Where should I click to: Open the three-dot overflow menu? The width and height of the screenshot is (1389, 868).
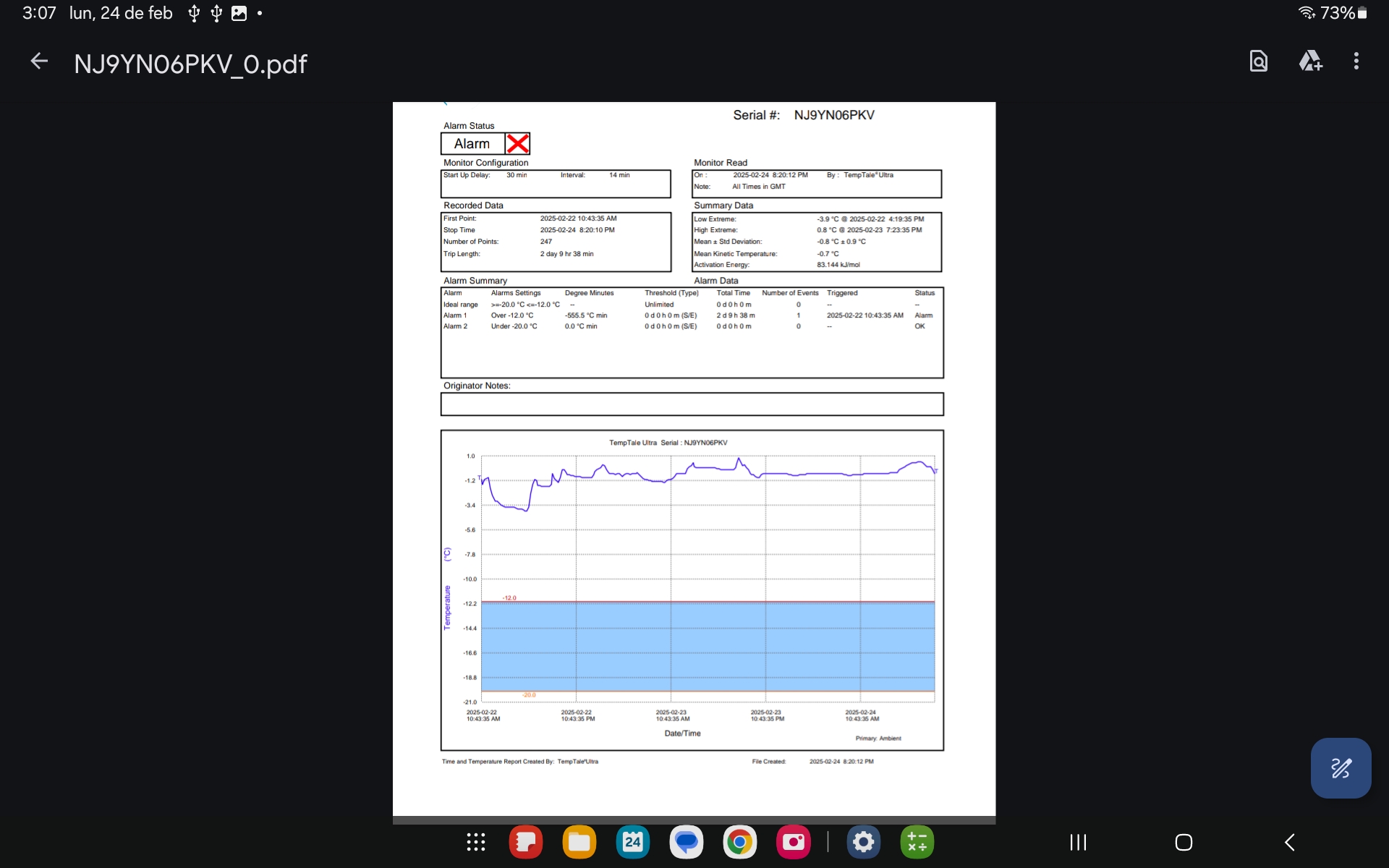point(1356,61)
